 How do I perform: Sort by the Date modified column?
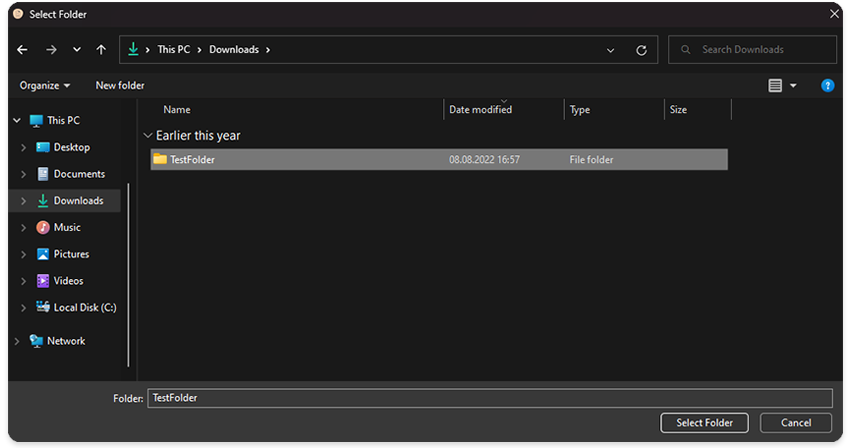click(x=481, y=110)
